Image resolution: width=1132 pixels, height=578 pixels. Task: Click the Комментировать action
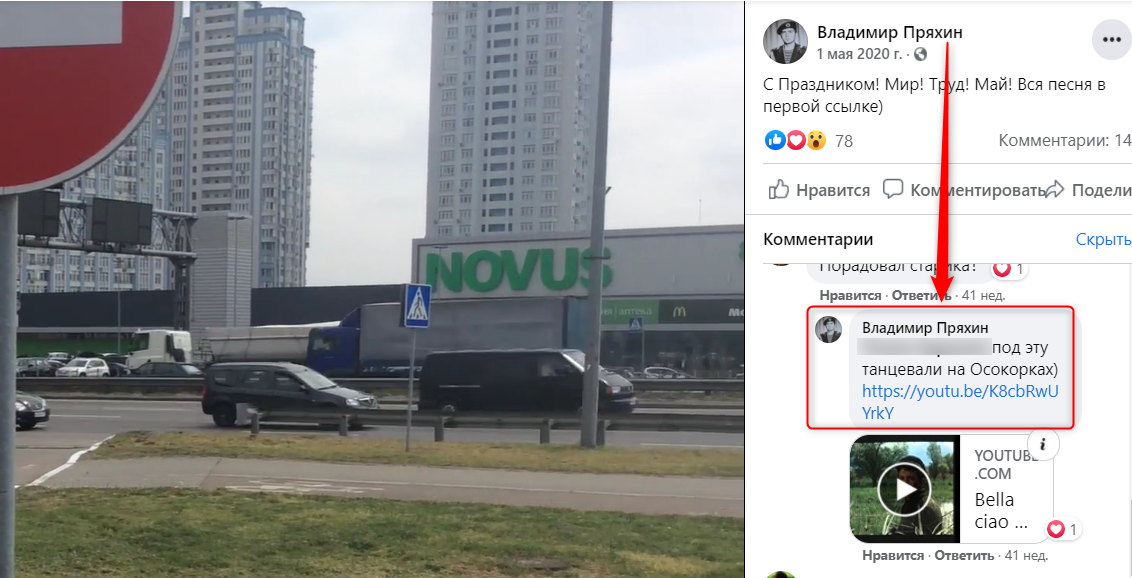(x=965, y=191)
